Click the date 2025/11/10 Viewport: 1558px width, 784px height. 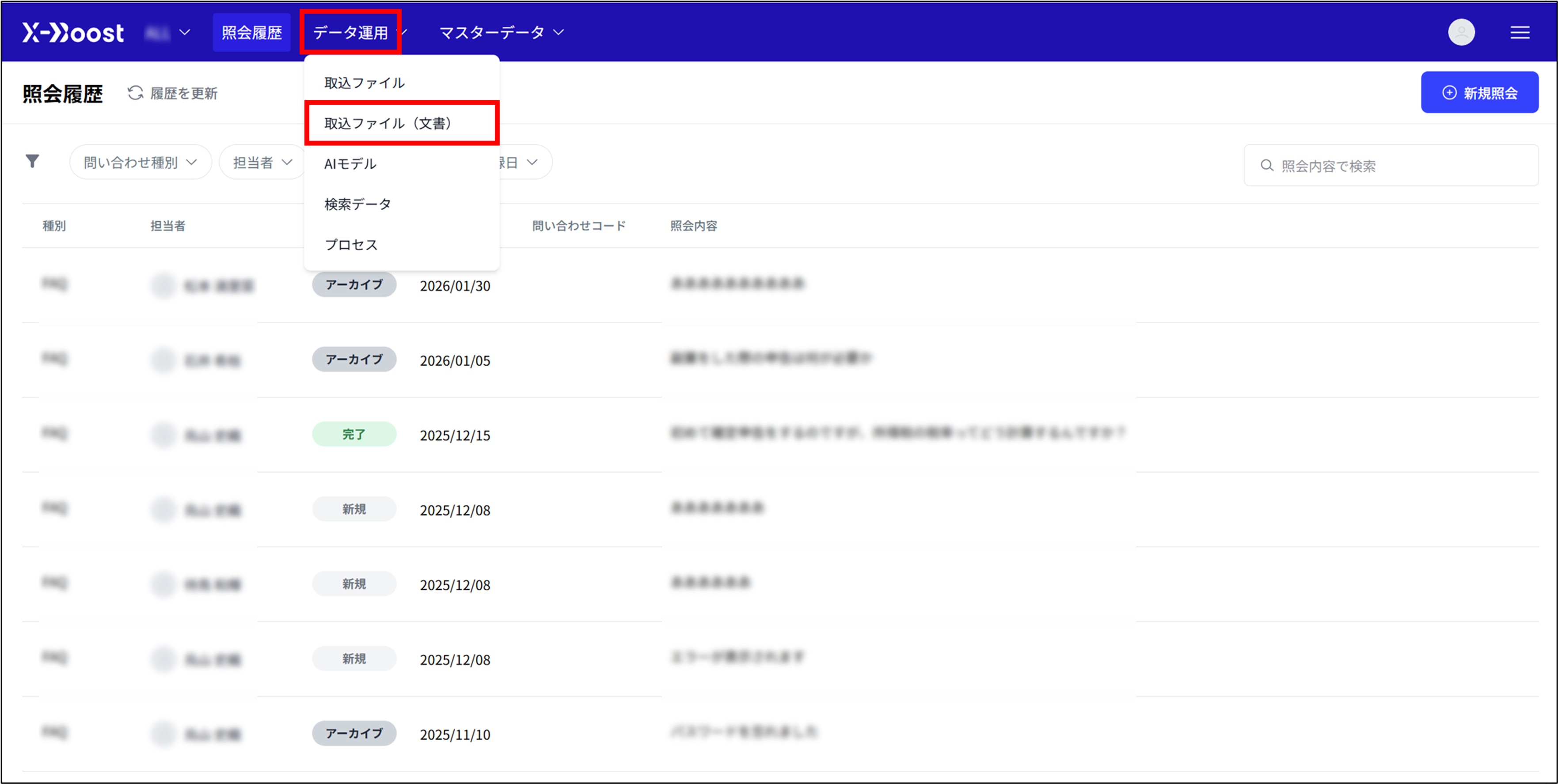tap(455, 735)
